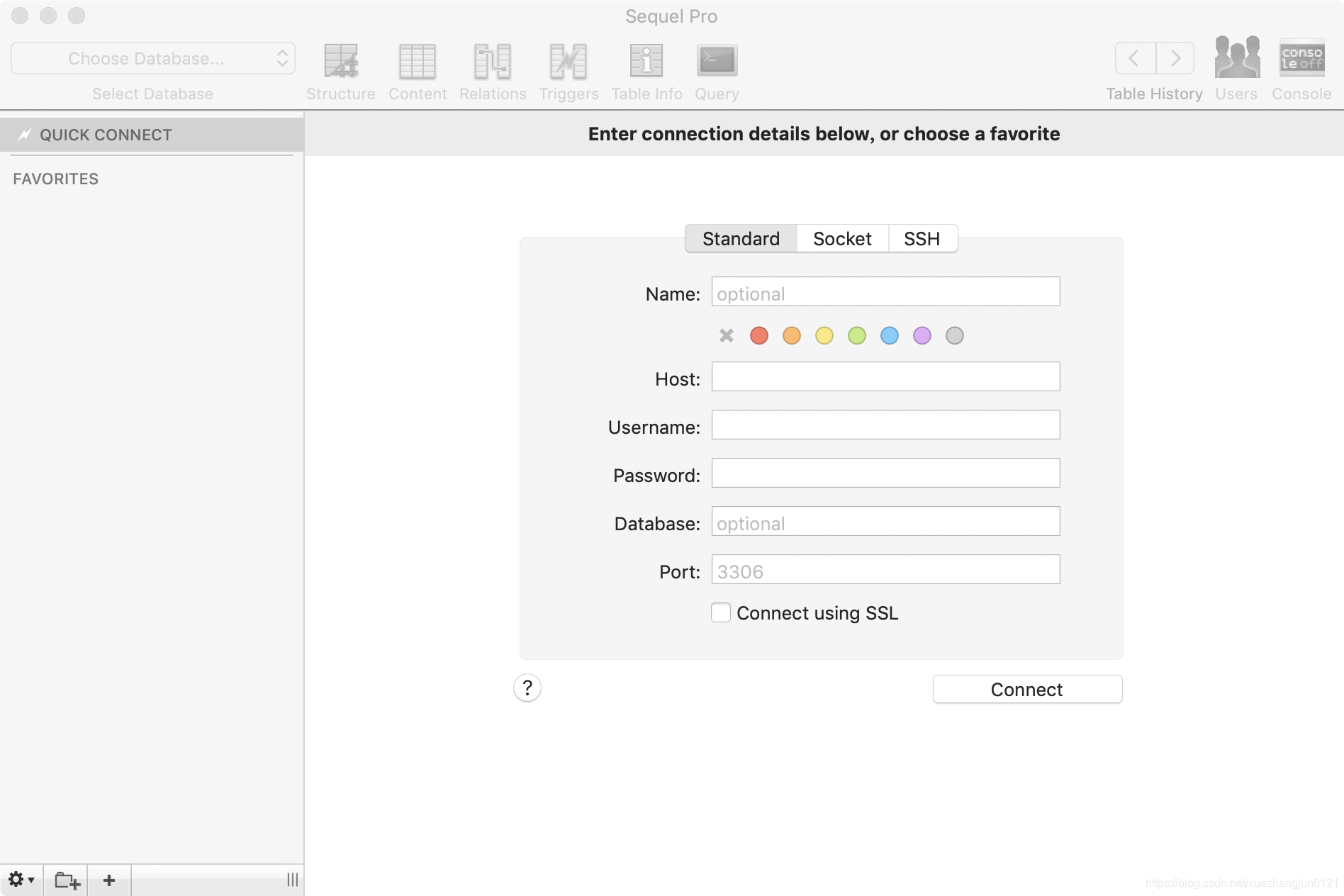Pick the yellow color swatch
This screenshot has width=1344, height=896.
click(x=824, y=335)
